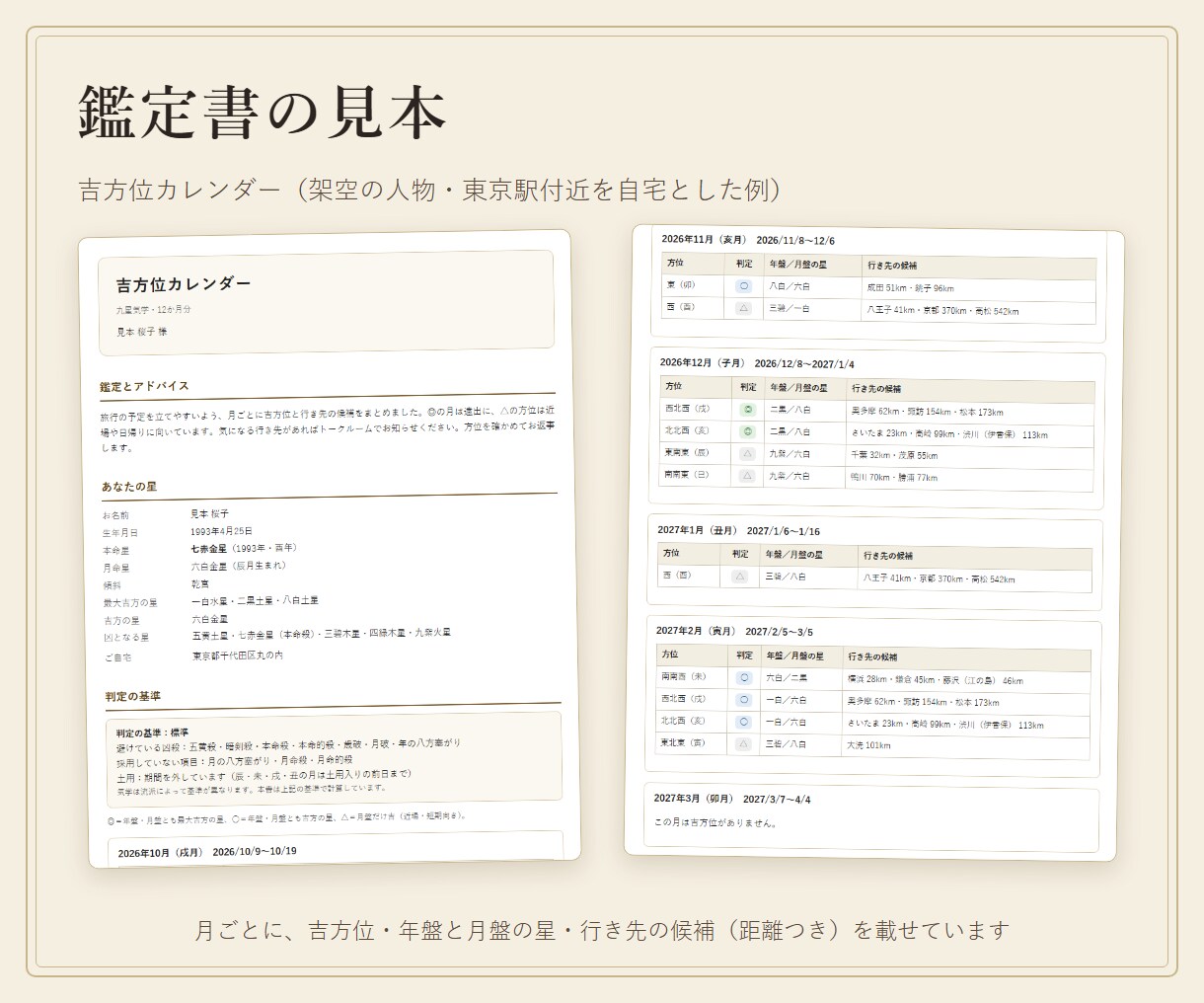This screenshot has width=1204, height=1003.
Task: Click the 判定の基準 section heading
Action: point(133,696)
